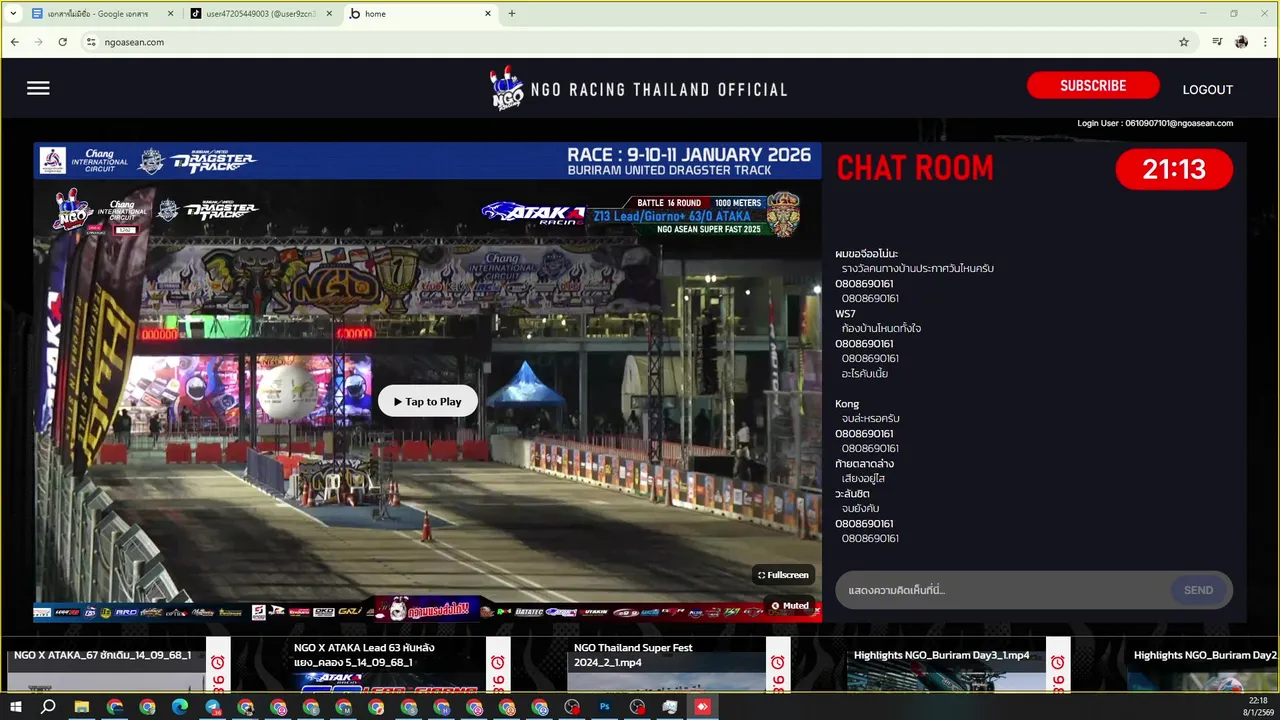Focus the chat comment input field
Screen dimensions: 1280x720
click(x=1002, y=590)
